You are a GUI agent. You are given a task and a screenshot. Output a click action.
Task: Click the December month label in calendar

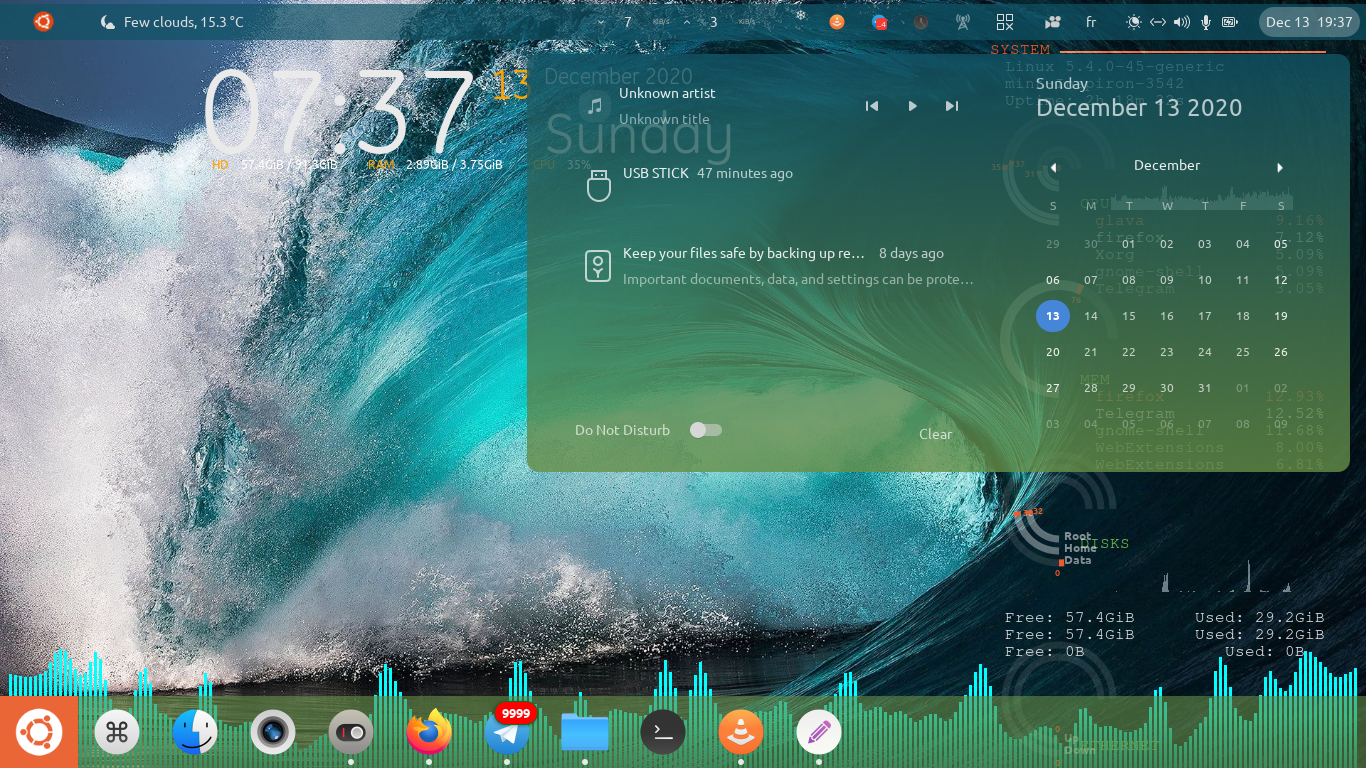1167,165
